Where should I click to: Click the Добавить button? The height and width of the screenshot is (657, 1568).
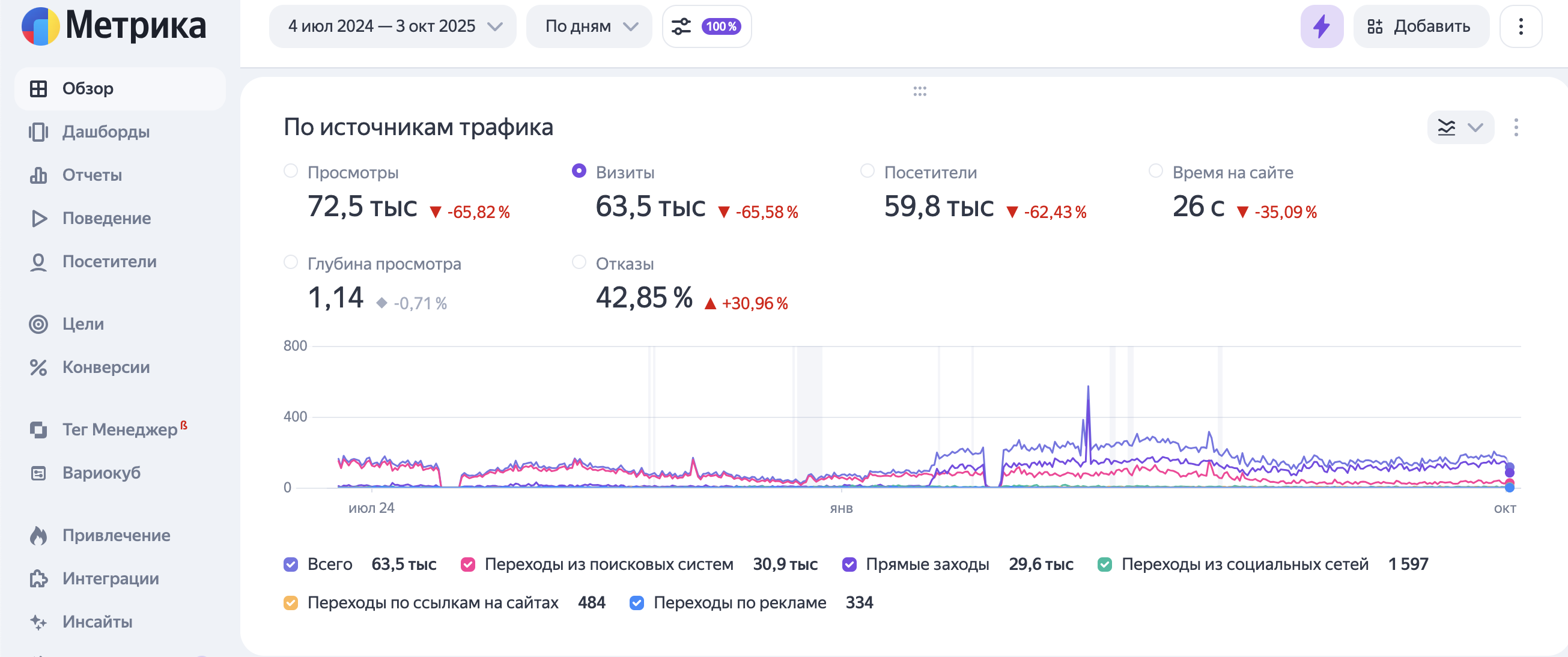point(1421,27)
